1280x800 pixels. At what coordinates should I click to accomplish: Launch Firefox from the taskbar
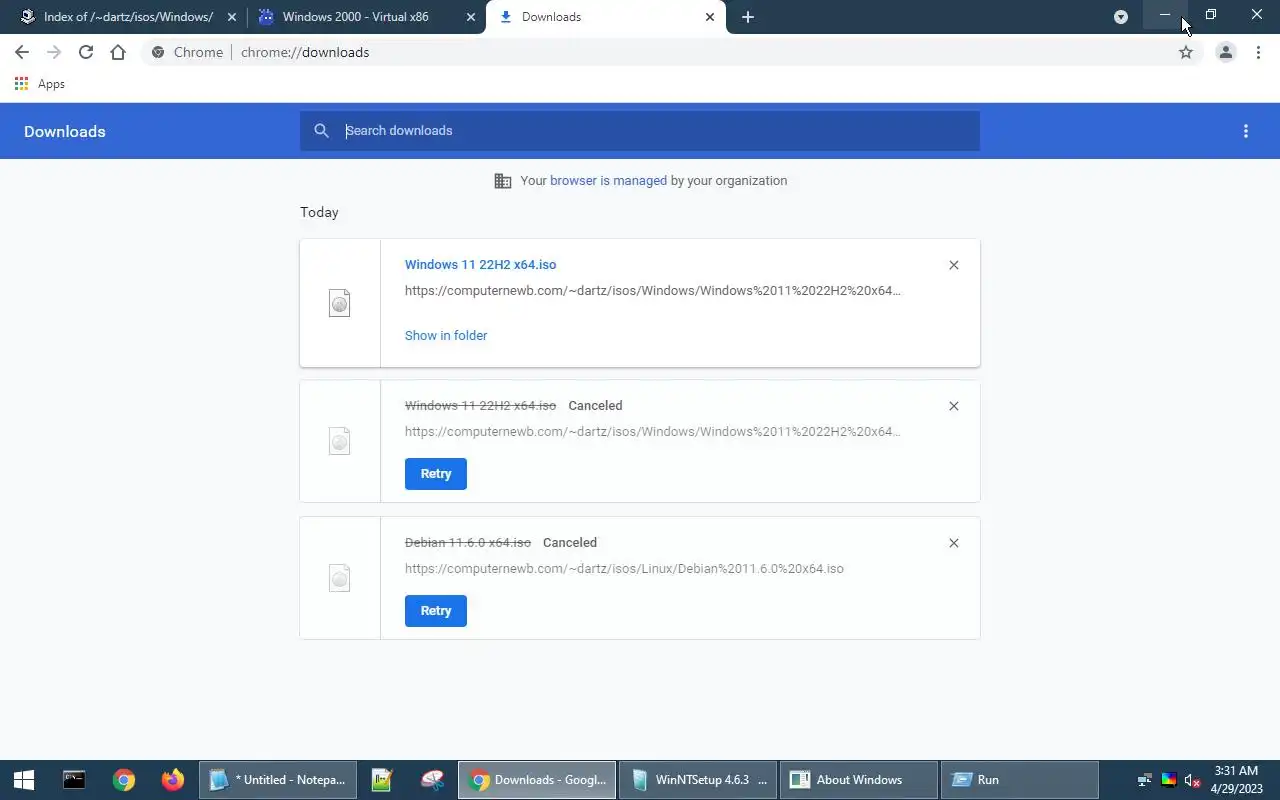point(173,780)
